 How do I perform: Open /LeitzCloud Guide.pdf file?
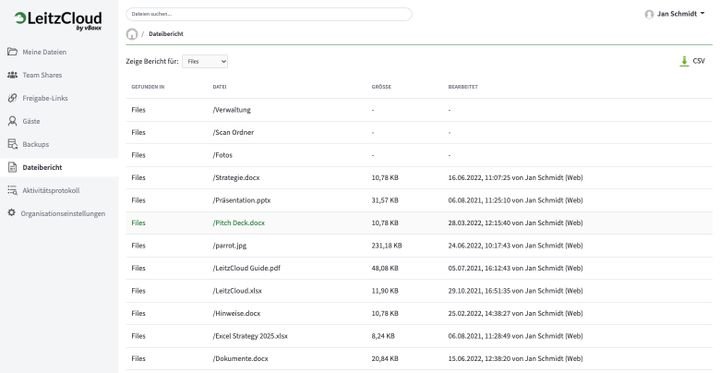click(247, 268)
